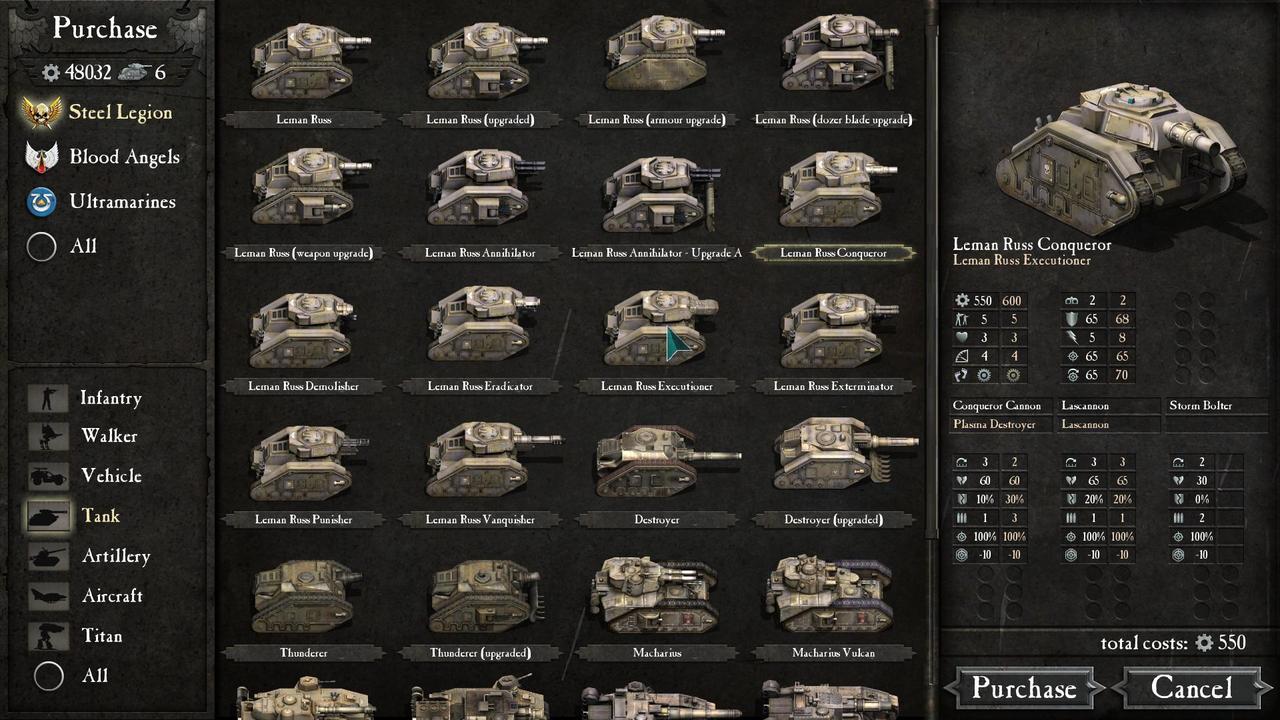Choose the Blood Angels winged emblem
Image resolution: width=1280 pixels, height=720 pixels.
tap(42, 157)
